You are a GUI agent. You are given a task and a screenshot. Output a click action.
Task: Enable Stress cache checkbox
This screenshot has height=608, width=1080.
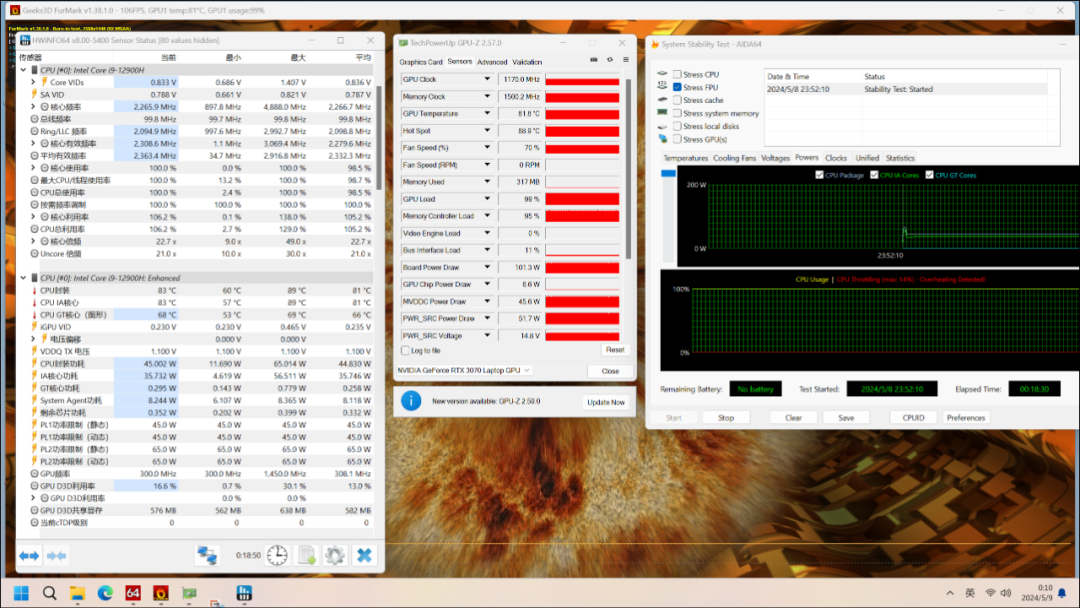click(677, 100)
